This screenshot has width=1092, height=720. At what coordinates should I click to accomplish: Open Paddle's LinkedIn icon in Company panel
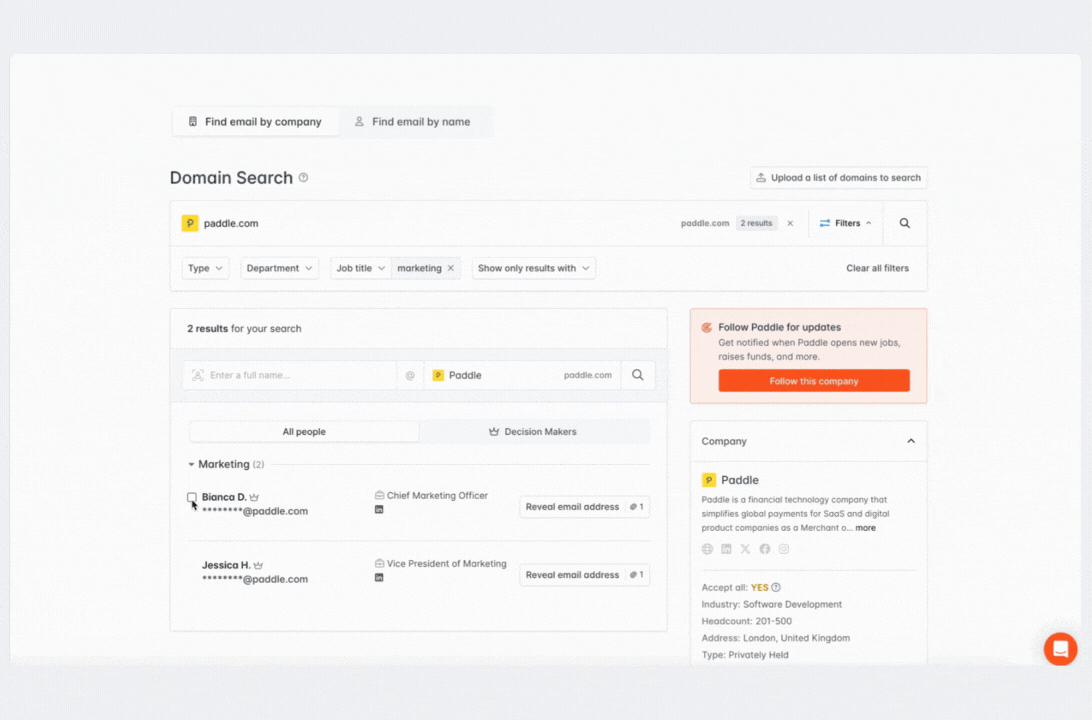point(726,549)
